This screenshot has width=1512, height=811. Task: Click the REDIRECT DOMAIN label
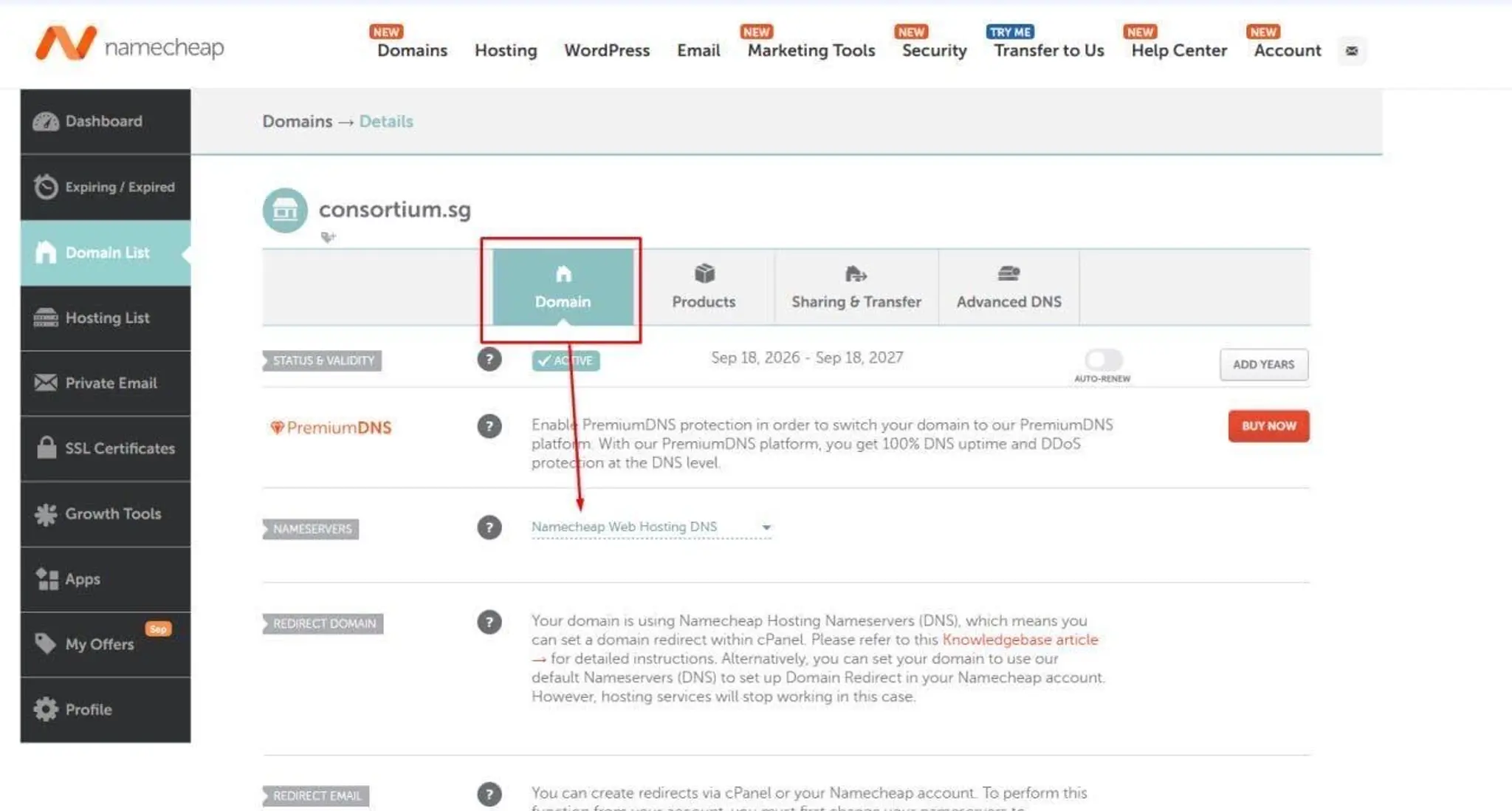323,623
